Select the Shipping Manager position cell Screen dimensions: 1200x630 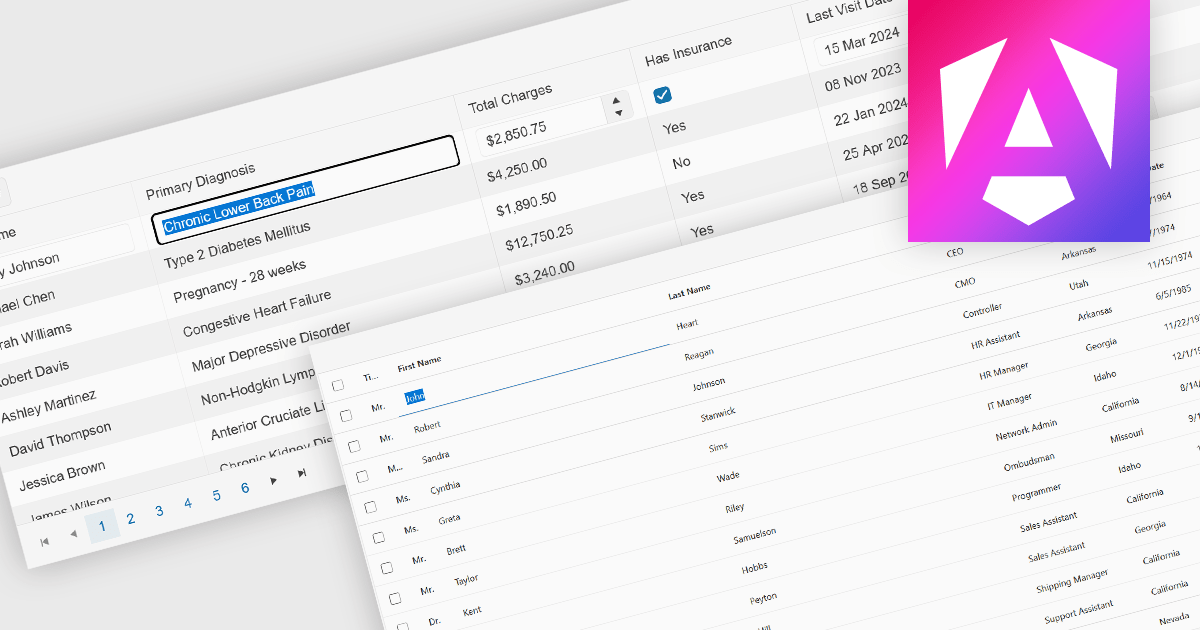coord(1072,579)
